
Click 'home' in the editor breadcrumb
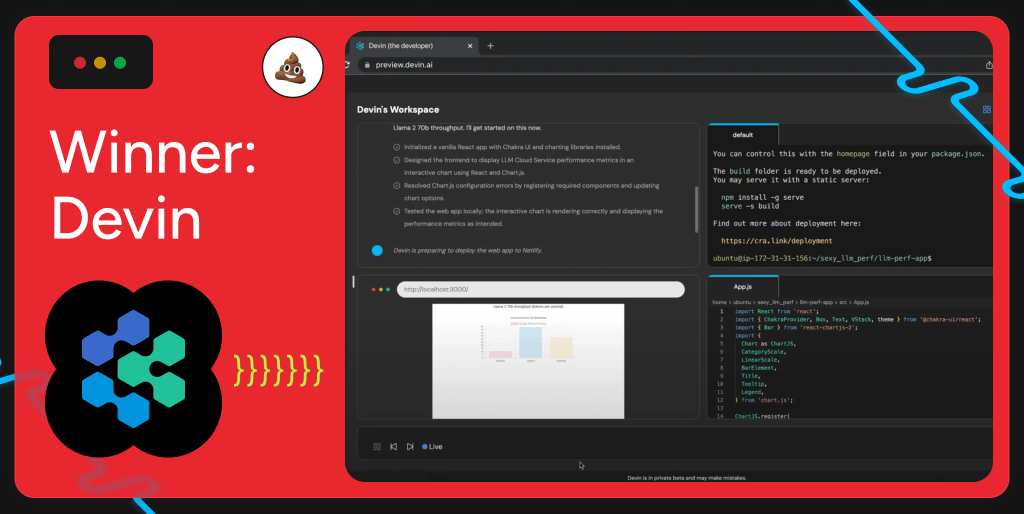click(x=720, y=302)
